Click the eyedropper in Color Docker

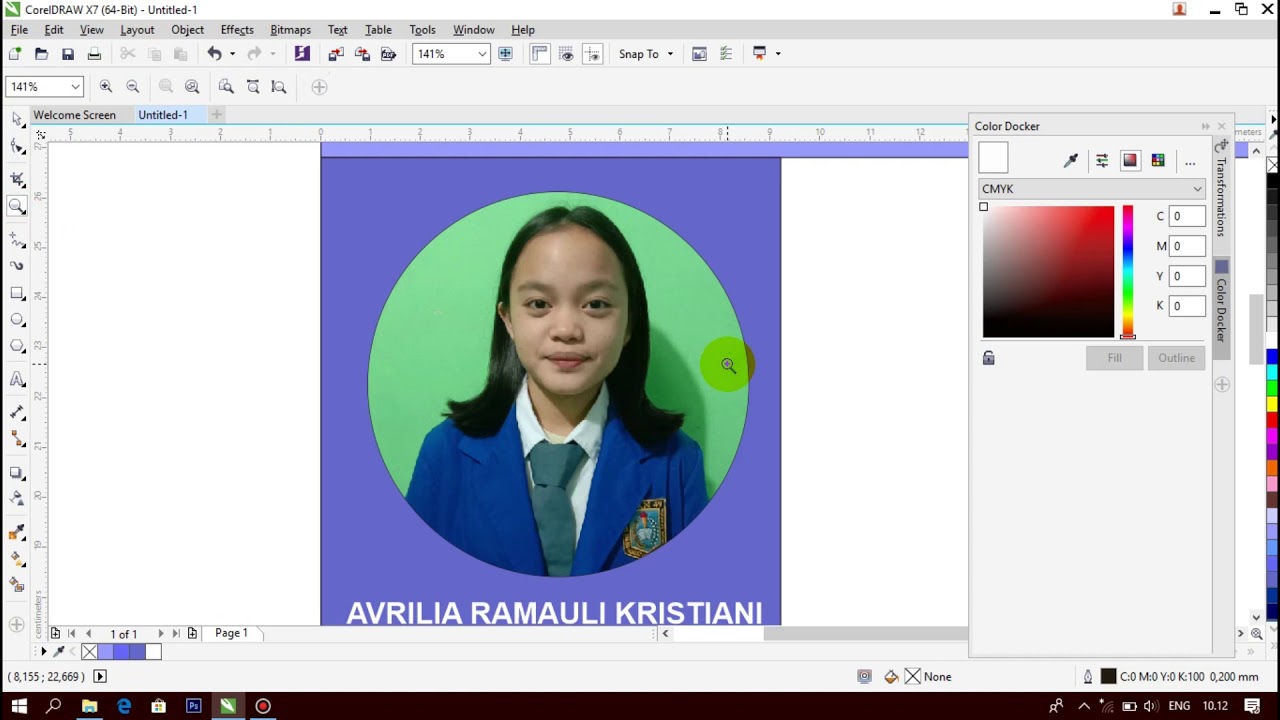[x=1071, y=160]
